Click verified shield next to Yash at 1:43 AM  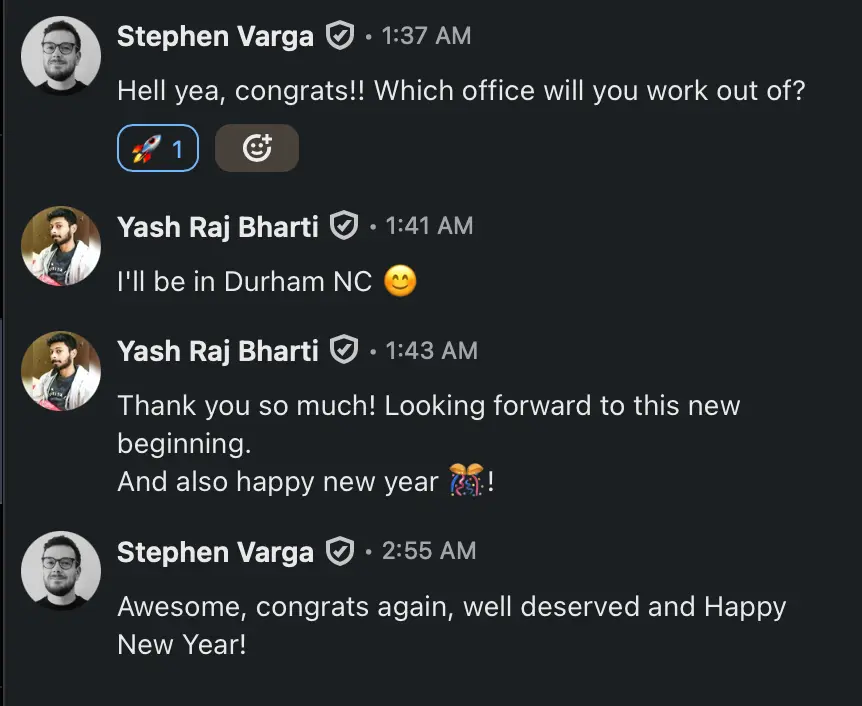point(345,351)
